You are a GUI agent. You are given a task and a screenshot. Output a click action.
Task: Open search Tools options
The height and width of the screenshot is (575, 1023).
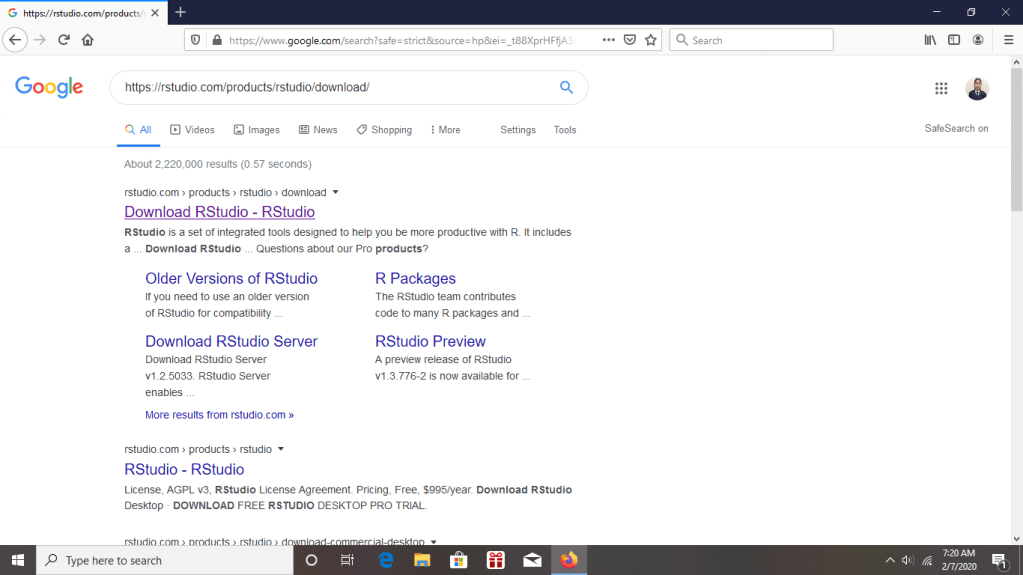tap(565, 130)
